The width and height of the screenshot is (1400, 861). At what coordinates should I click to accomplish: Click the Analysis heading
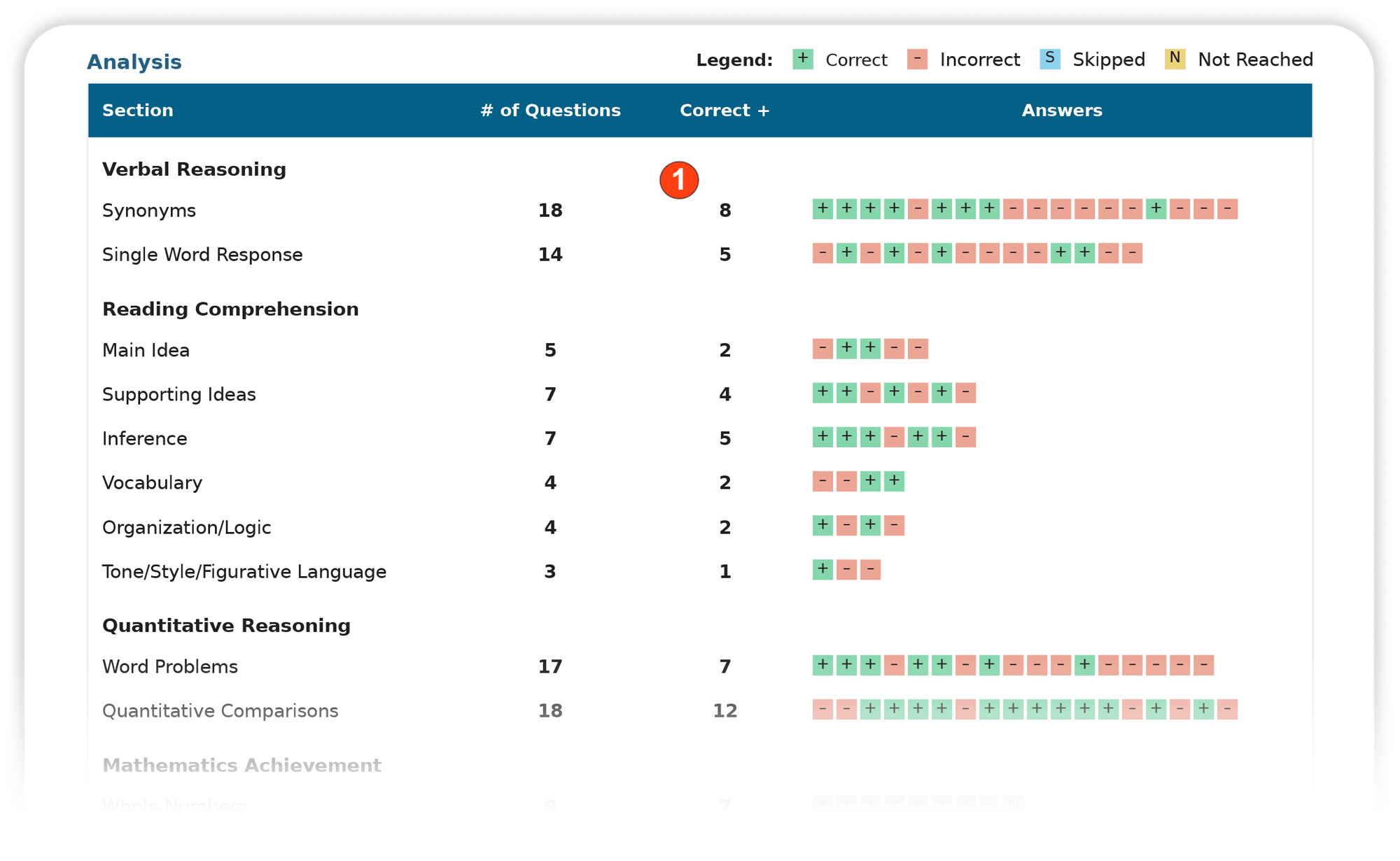[x=134, y=62]
